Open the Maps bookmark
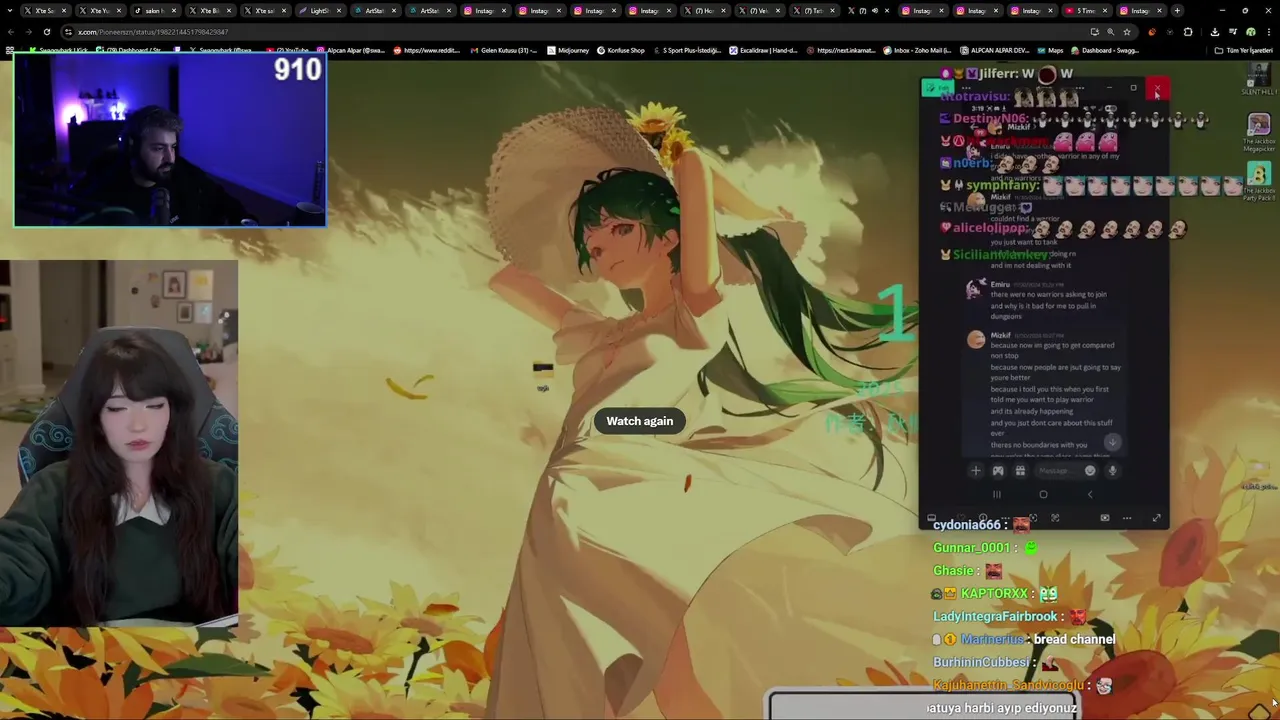The image size is (1280, 720). pos(1050,50)
